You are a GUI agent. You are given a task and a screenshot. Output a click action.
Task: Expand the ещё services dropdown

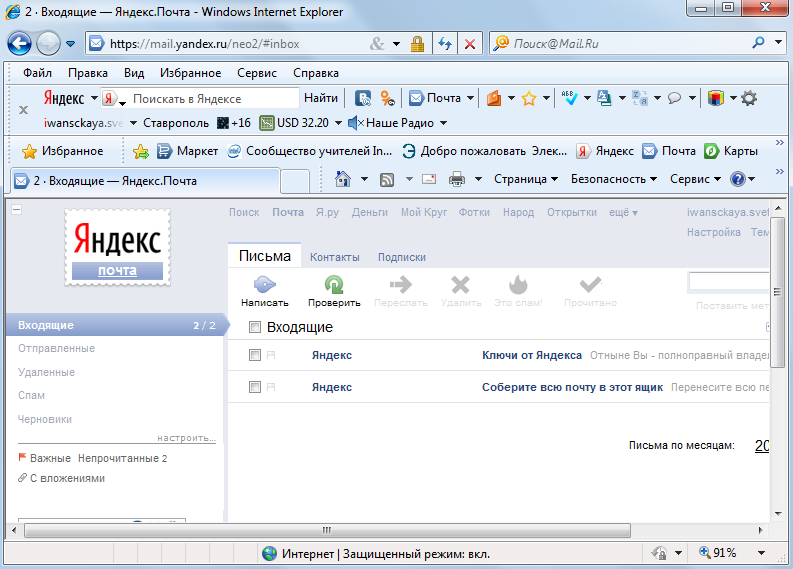(623, 212)
